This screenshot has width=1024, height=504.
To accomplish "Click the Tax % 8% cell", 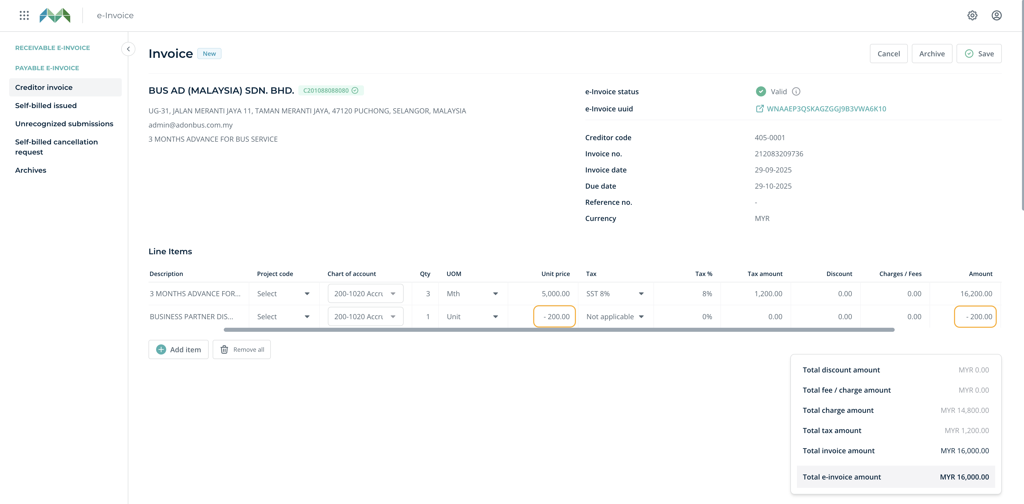I will click(x=707, y=294).
